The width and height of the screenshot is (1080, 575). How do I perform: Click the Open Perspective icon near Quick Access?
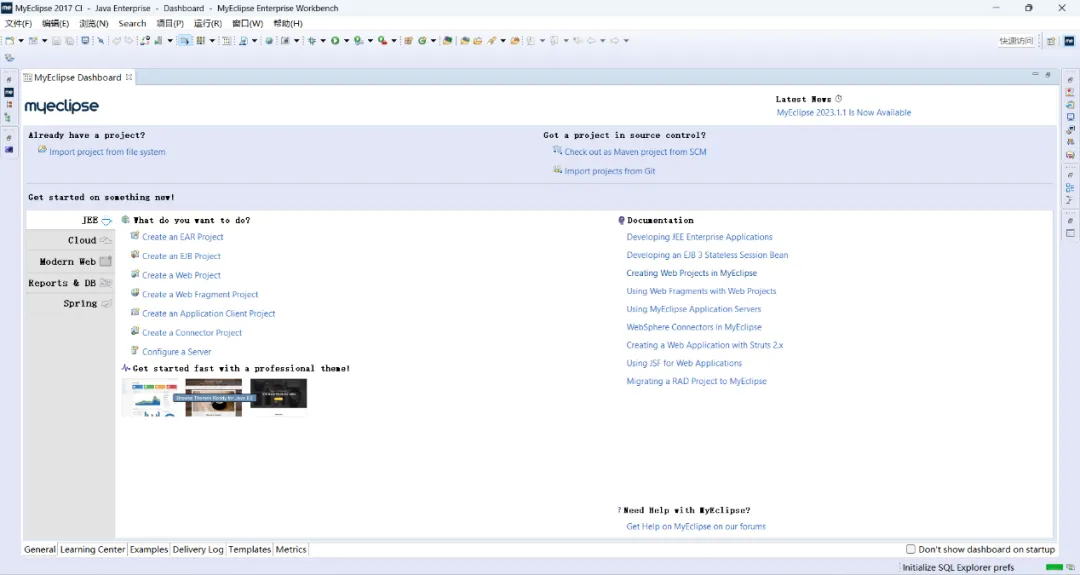pyautogui.click(x=1051, y=41)
